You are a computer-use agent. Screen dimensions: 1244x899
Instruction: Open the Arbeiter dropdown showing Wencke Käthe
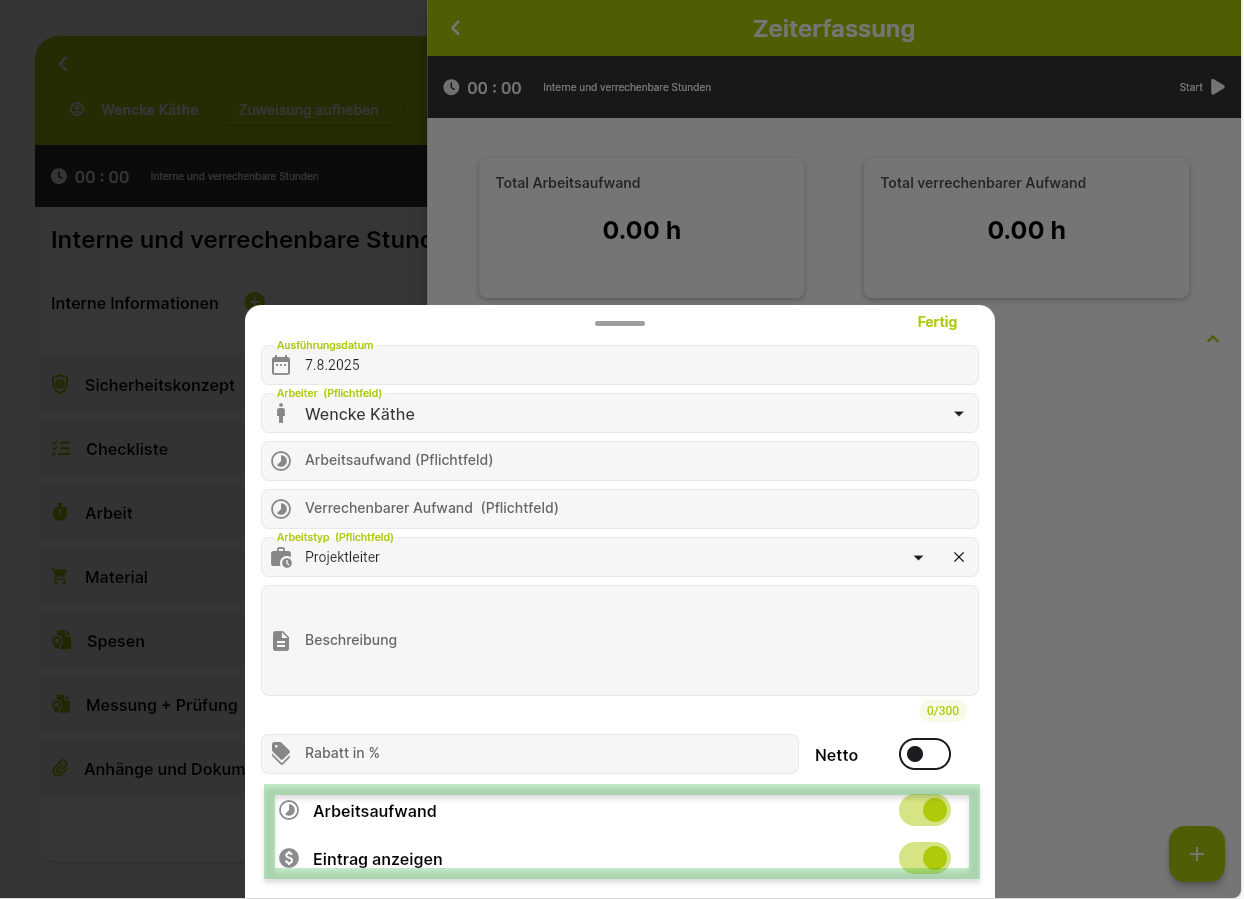[x=620, y=413]
